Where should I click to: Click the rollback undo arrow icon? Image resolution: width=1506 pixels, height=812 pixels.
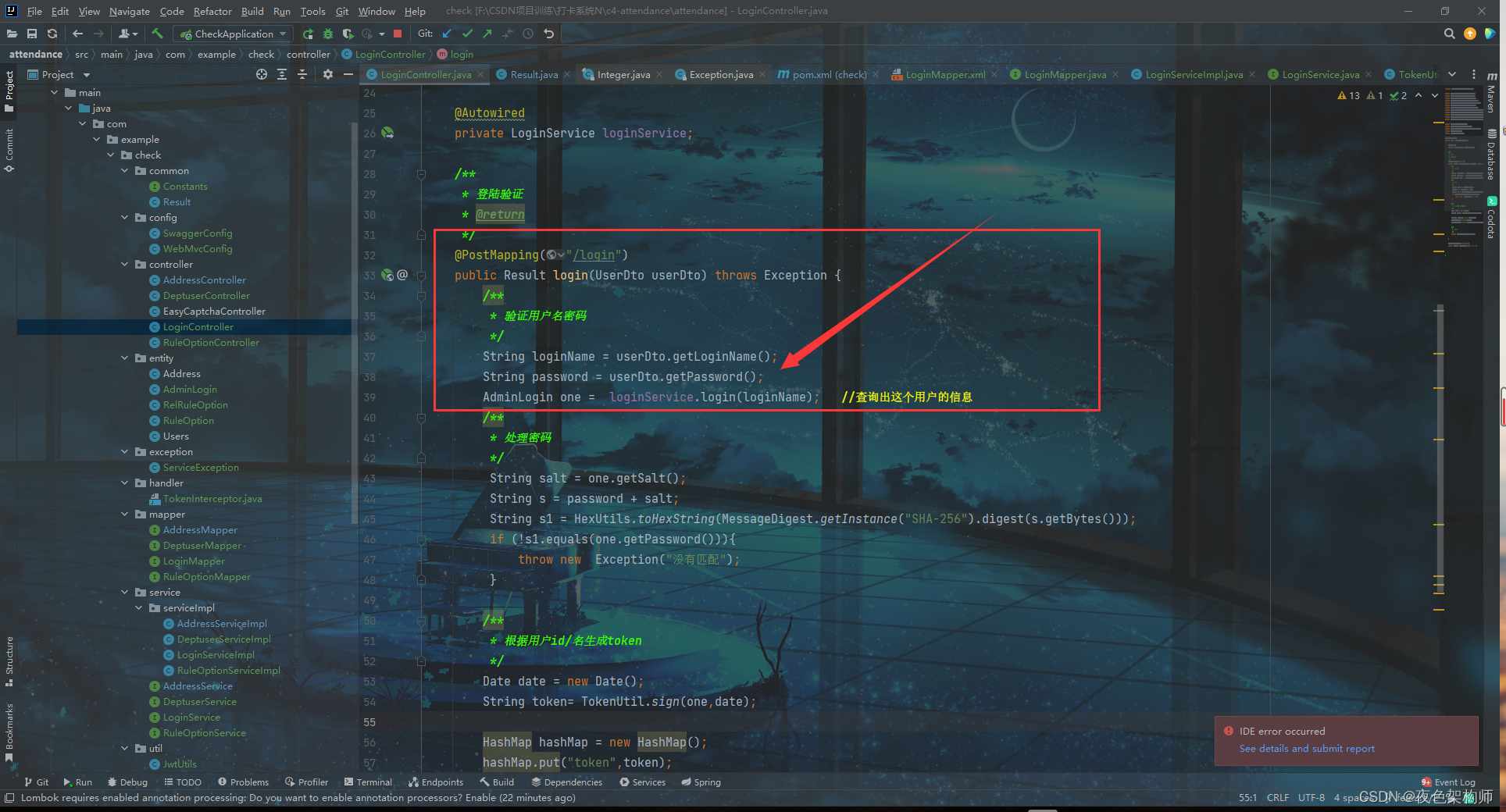point(549,34)
